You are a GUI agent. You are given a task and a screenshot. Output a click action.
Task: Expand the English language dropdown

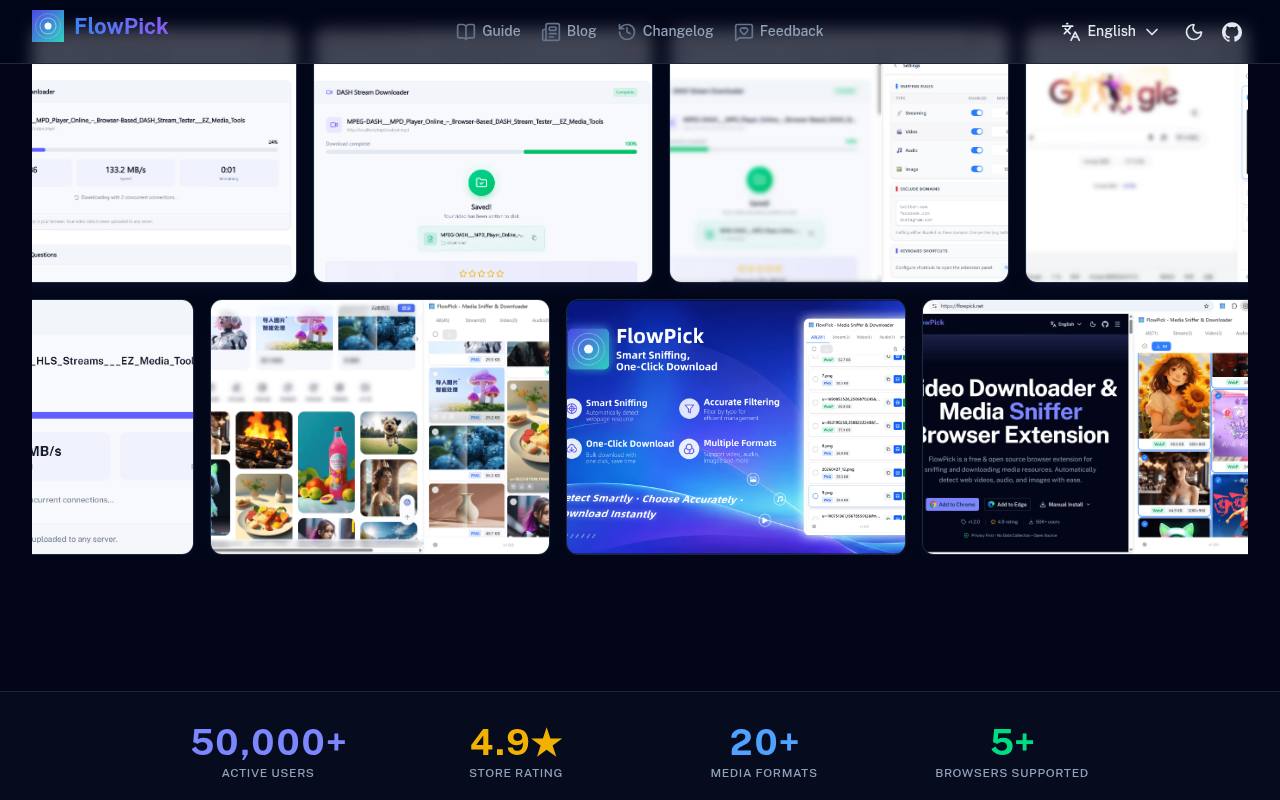tap(1110, 31)
